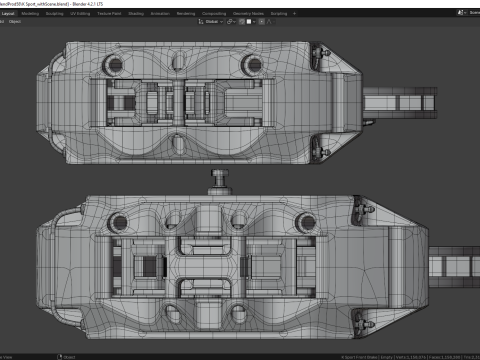
Task: Expand the snapping options arrow
Action: coord(254,22)
